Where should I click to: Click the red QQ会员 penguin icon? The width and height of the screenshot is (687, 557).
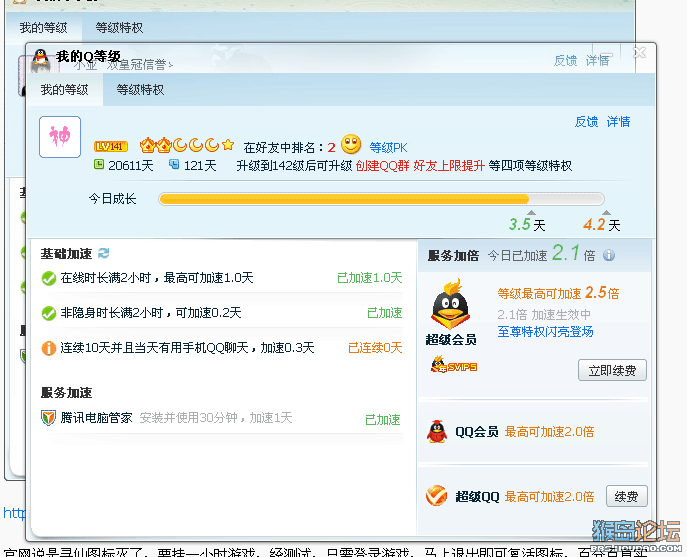tap(437, 432)
